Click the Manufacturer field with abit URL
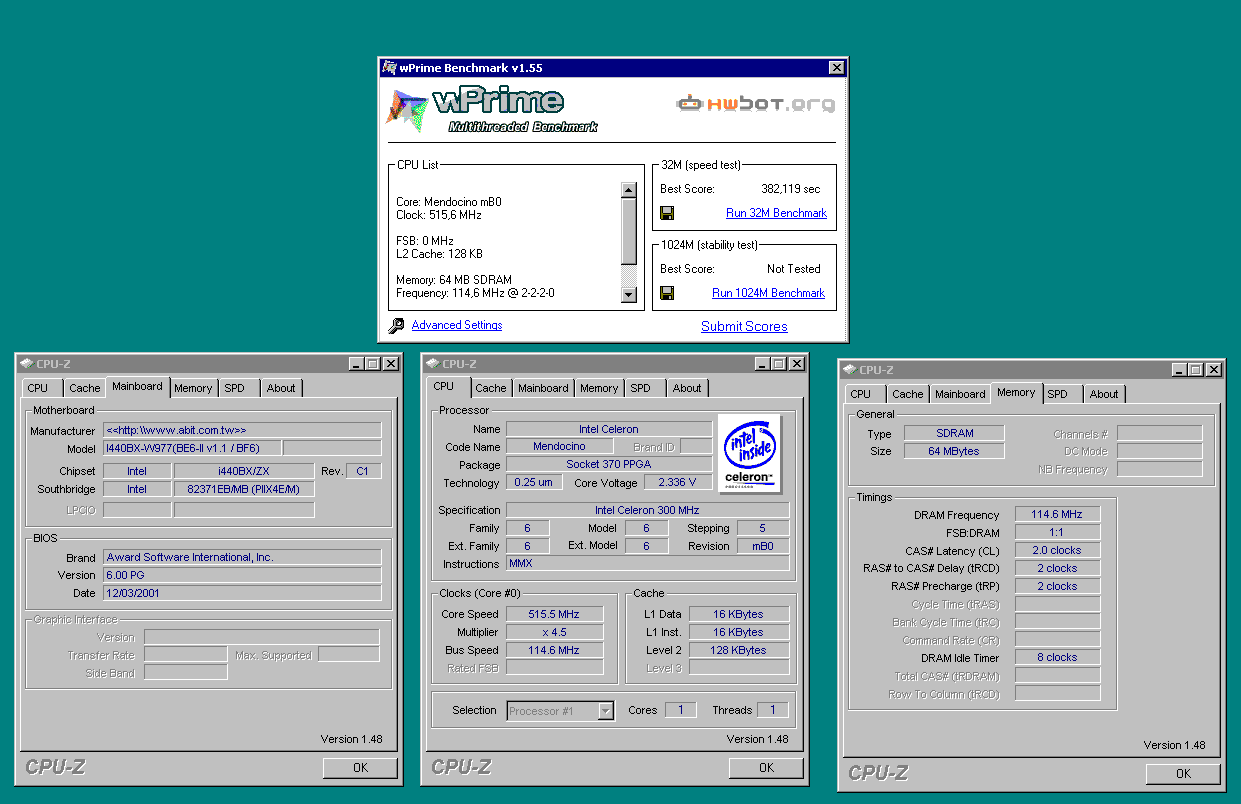 (242, 430)
